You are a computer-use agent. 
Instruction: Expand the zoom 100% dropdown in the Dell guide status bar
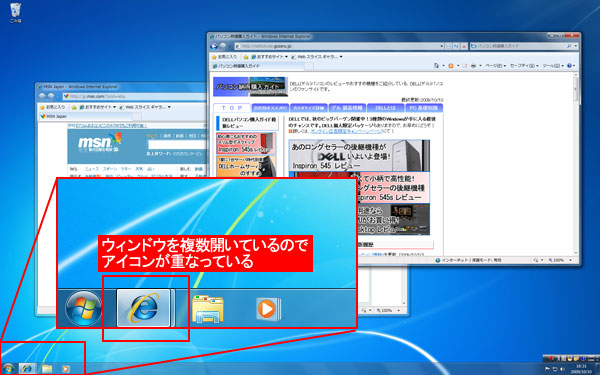[x=571, y=260]
